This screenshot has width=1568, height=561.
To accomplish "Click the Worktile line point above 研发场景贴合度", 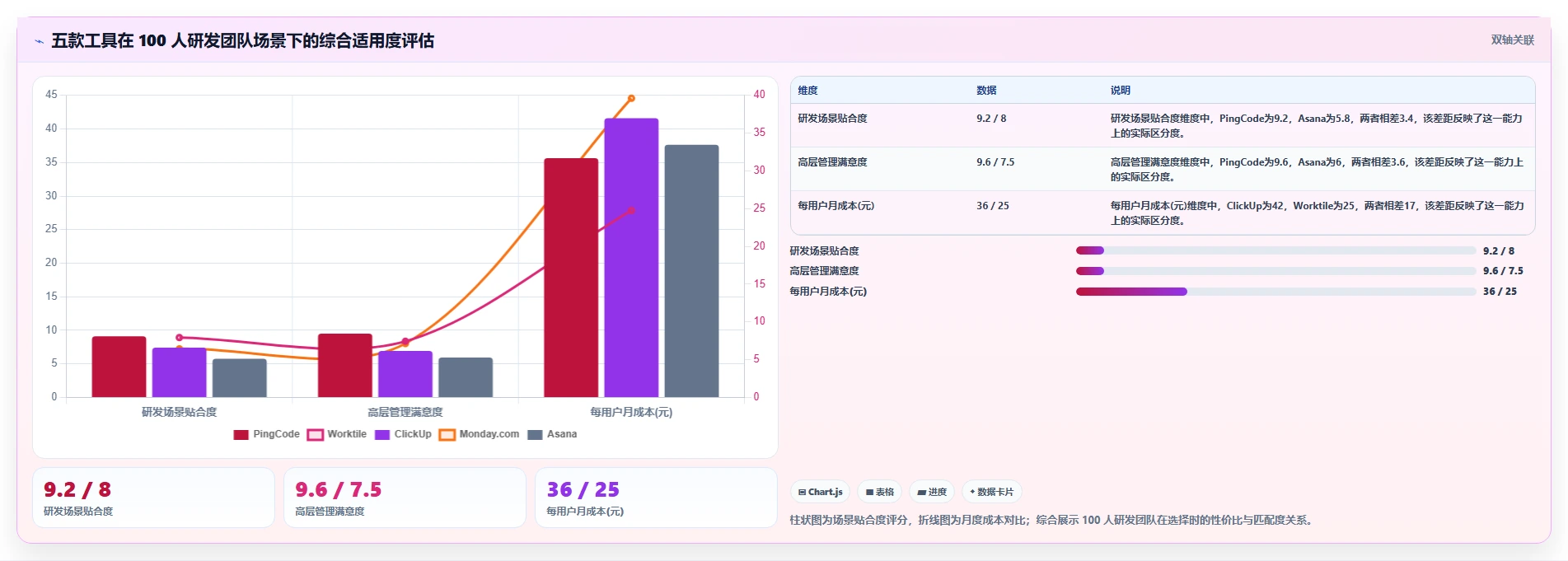I will pyautogui.click(x=180, y=338).
